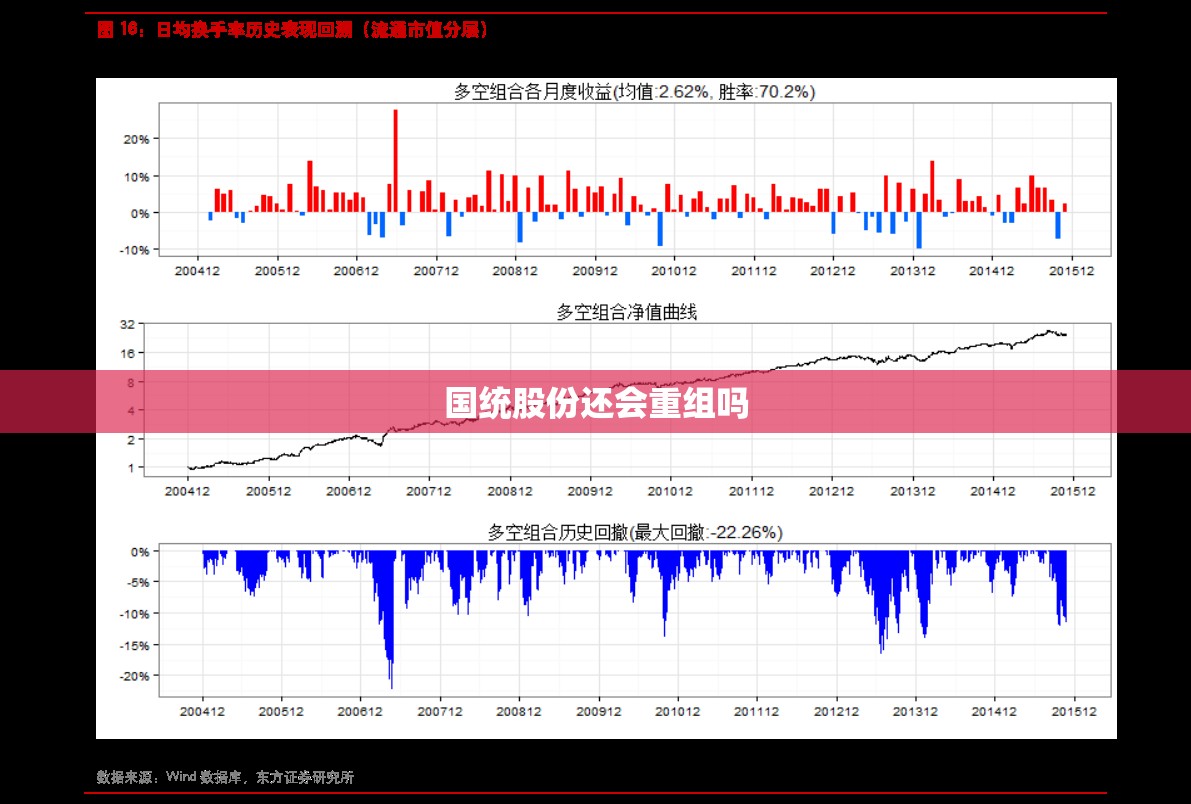The image size is (1191, 804).
Task: Click the -15% label on drawdown axis
Action: click(x=134, y=645)
